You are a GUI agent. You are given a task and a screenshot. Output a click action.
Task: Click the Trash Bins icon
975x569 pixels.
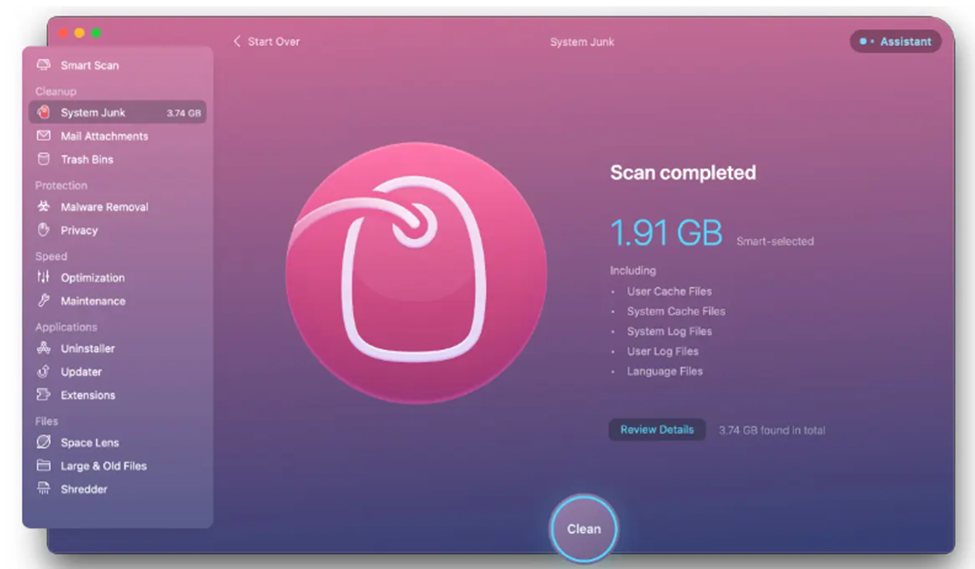[44, 159]
